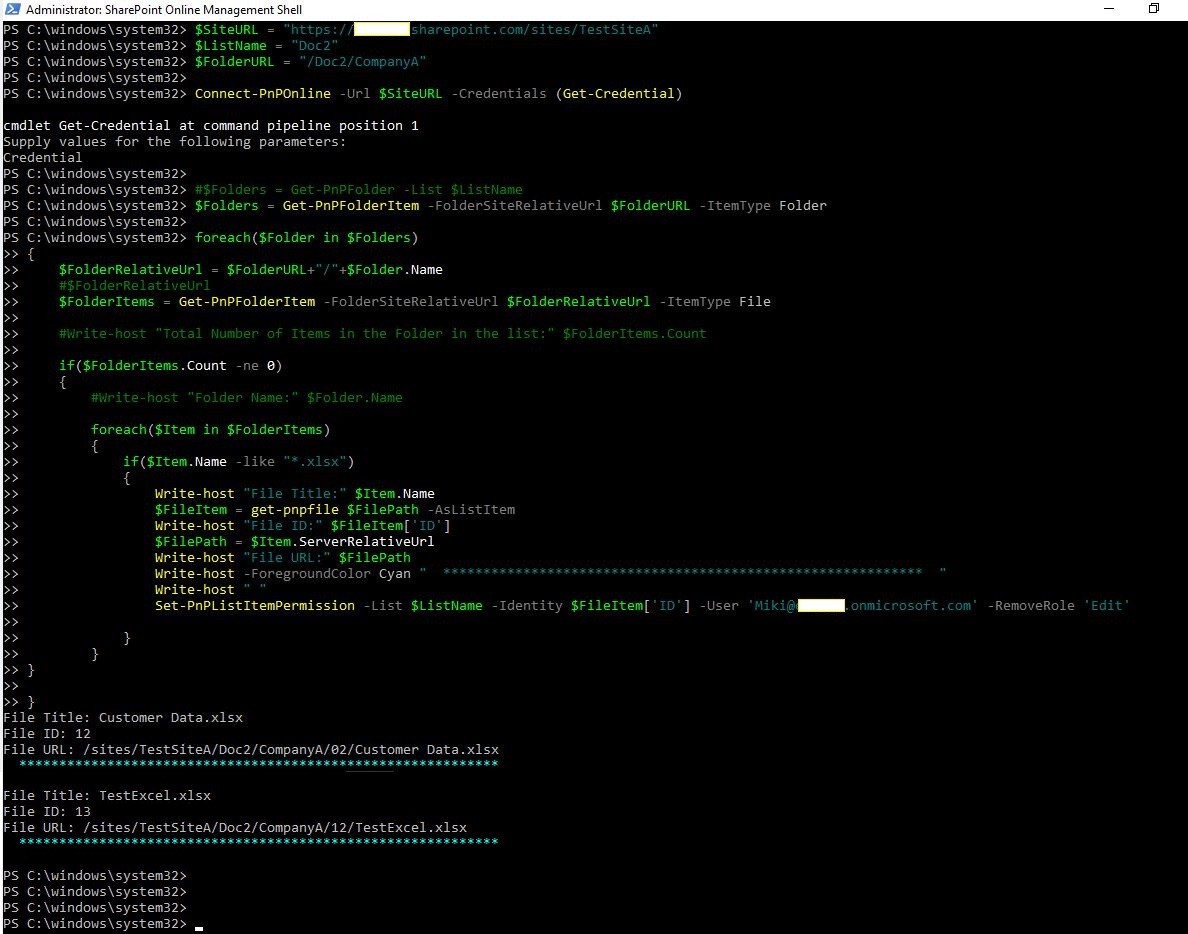The width and height of the screenshot is (1188, 934).
Task: Click 'Supply values for the following parameters:' line
Action: (x=174, y=142)
